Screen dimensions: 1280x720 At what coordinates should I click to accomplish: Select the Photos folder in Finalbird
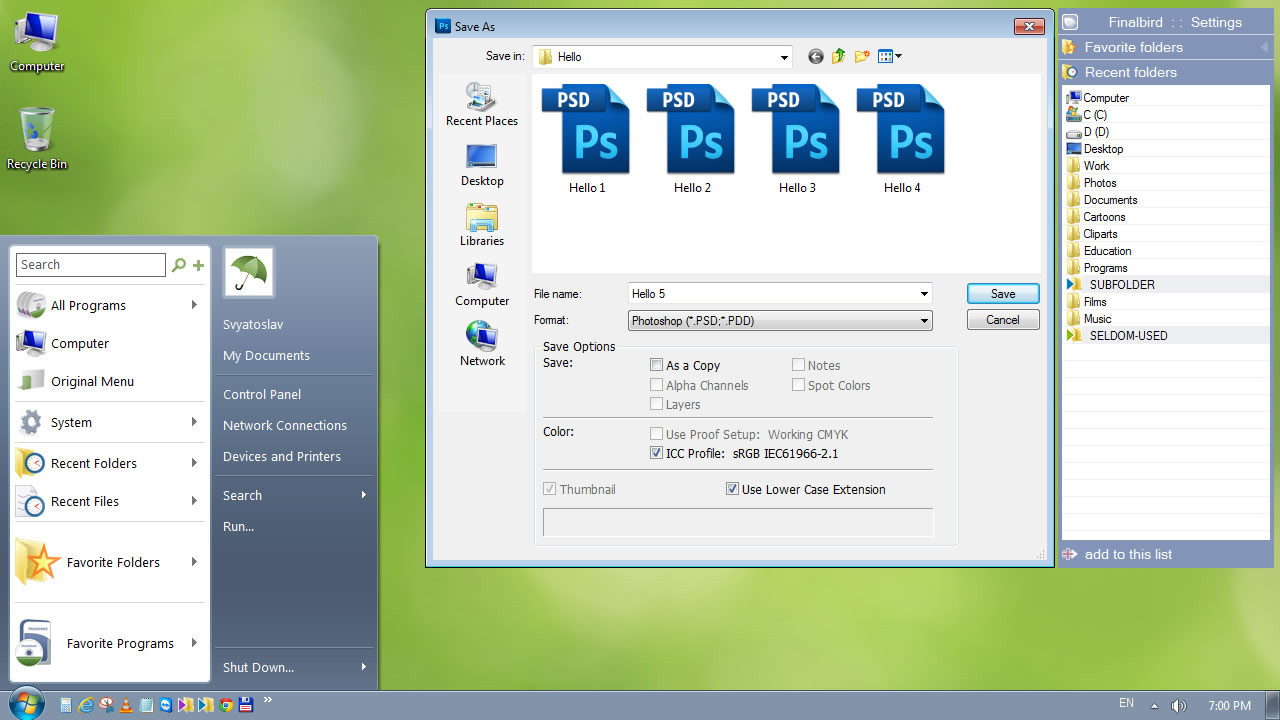pos(1166,183)
